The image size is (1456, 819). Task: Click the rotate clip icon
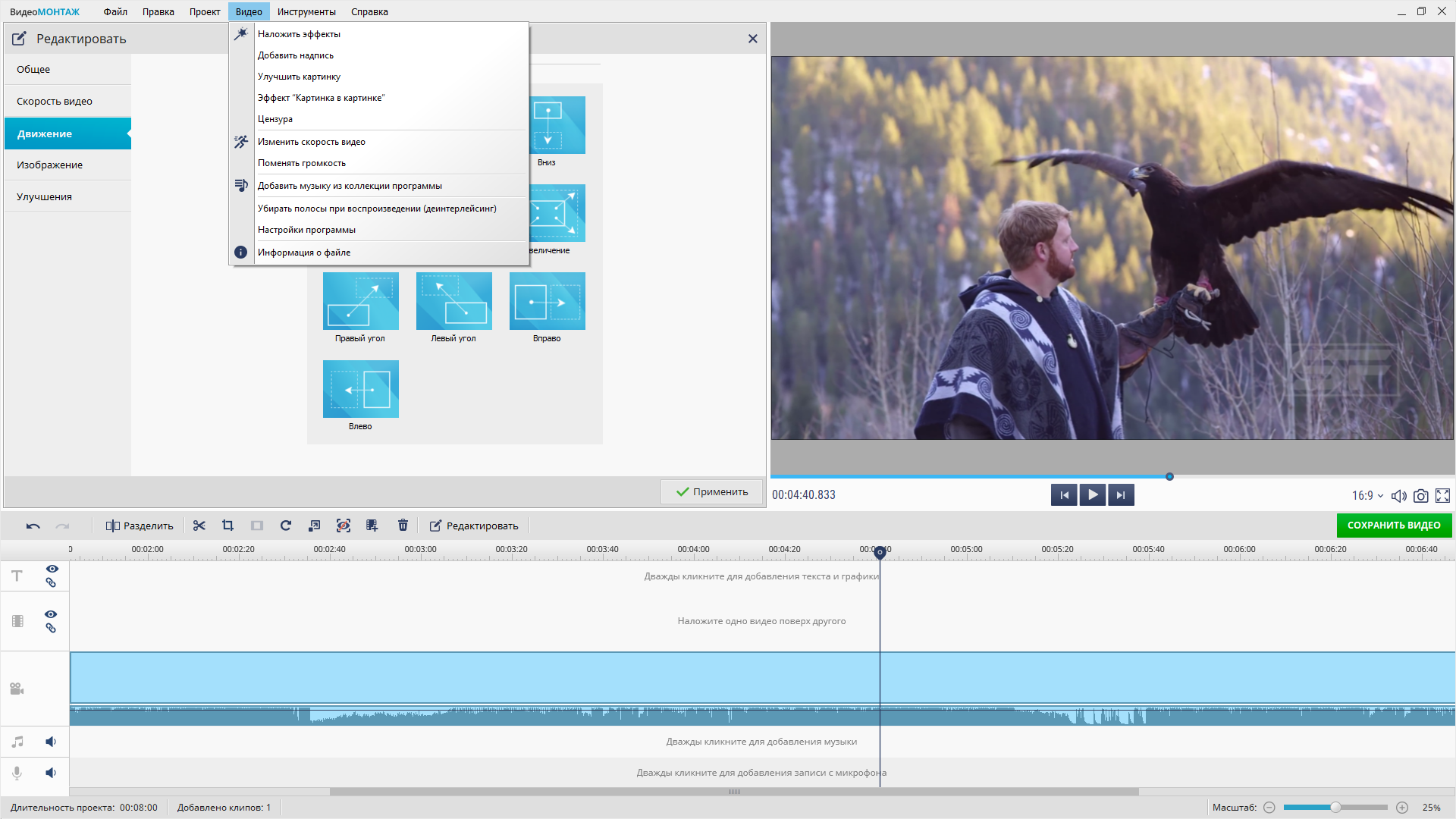click(286, 526)
